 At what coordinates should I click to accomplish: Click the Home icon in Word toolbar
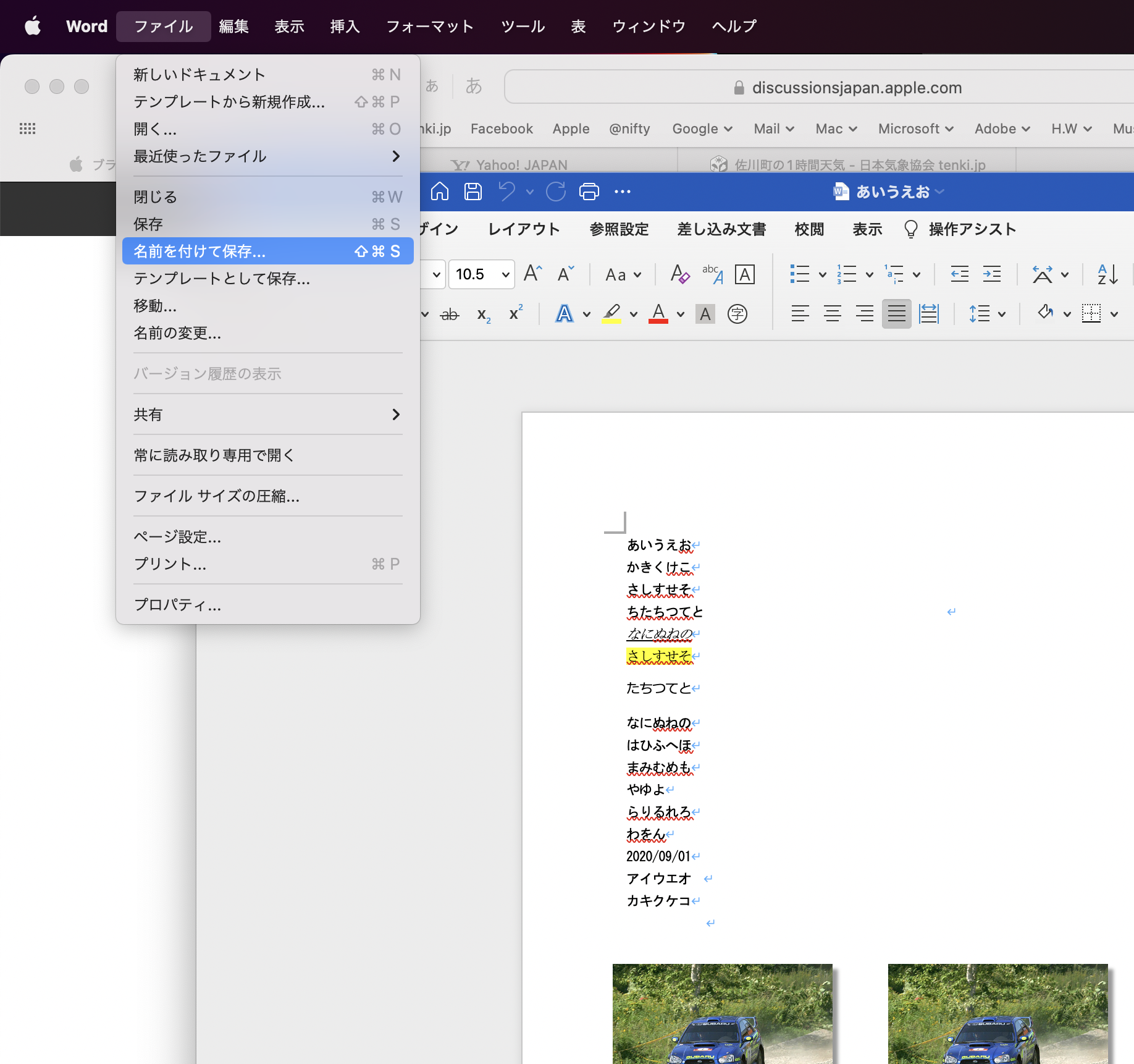439,192
